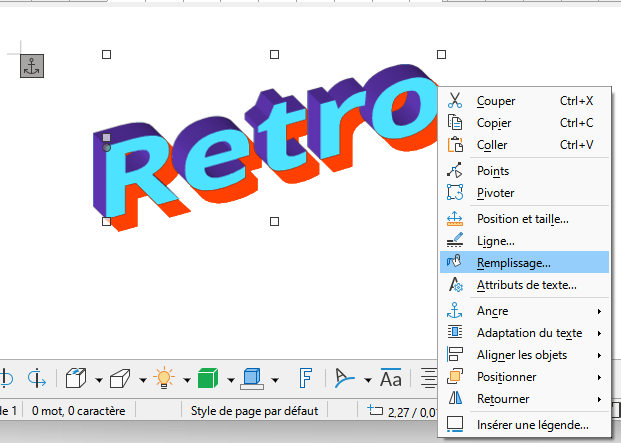Open the Direction dropdown arrow
The width and height of the screenshot is (621, 443).
point(143,380)
